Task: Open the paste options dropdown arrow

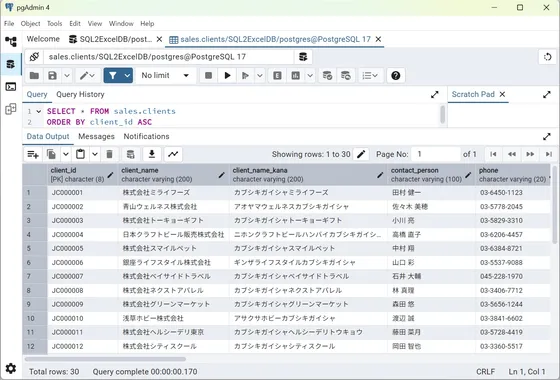Action: [x=95, y=154]
